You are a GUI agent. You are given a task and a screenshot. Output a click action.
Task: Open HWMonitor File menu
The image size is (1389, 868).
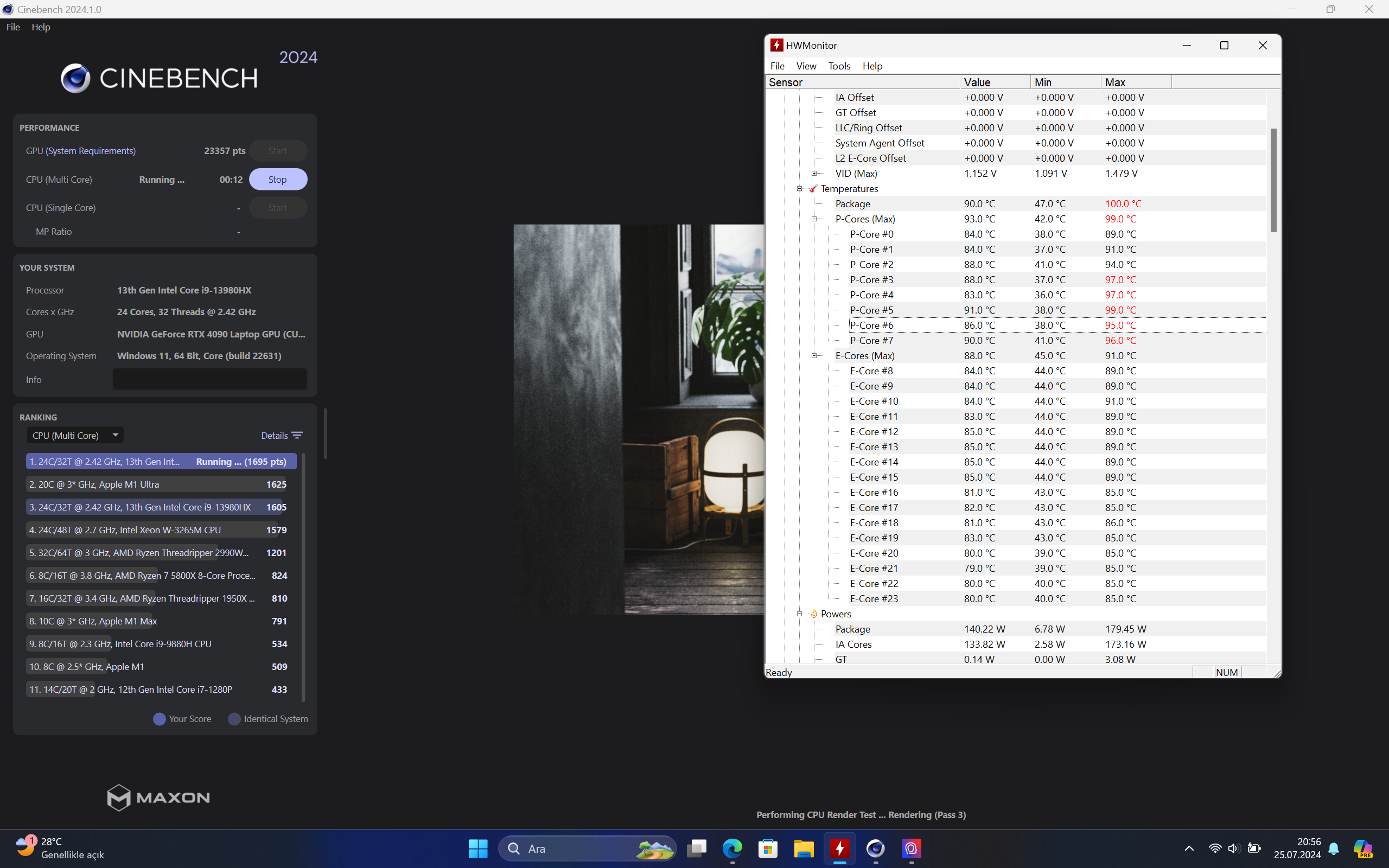coord(777,66)
